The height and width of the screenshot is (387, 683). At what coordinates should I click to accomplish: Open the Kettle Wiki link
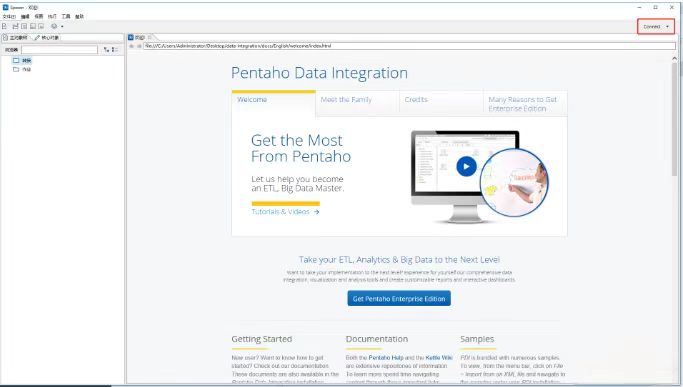point(439,358)
